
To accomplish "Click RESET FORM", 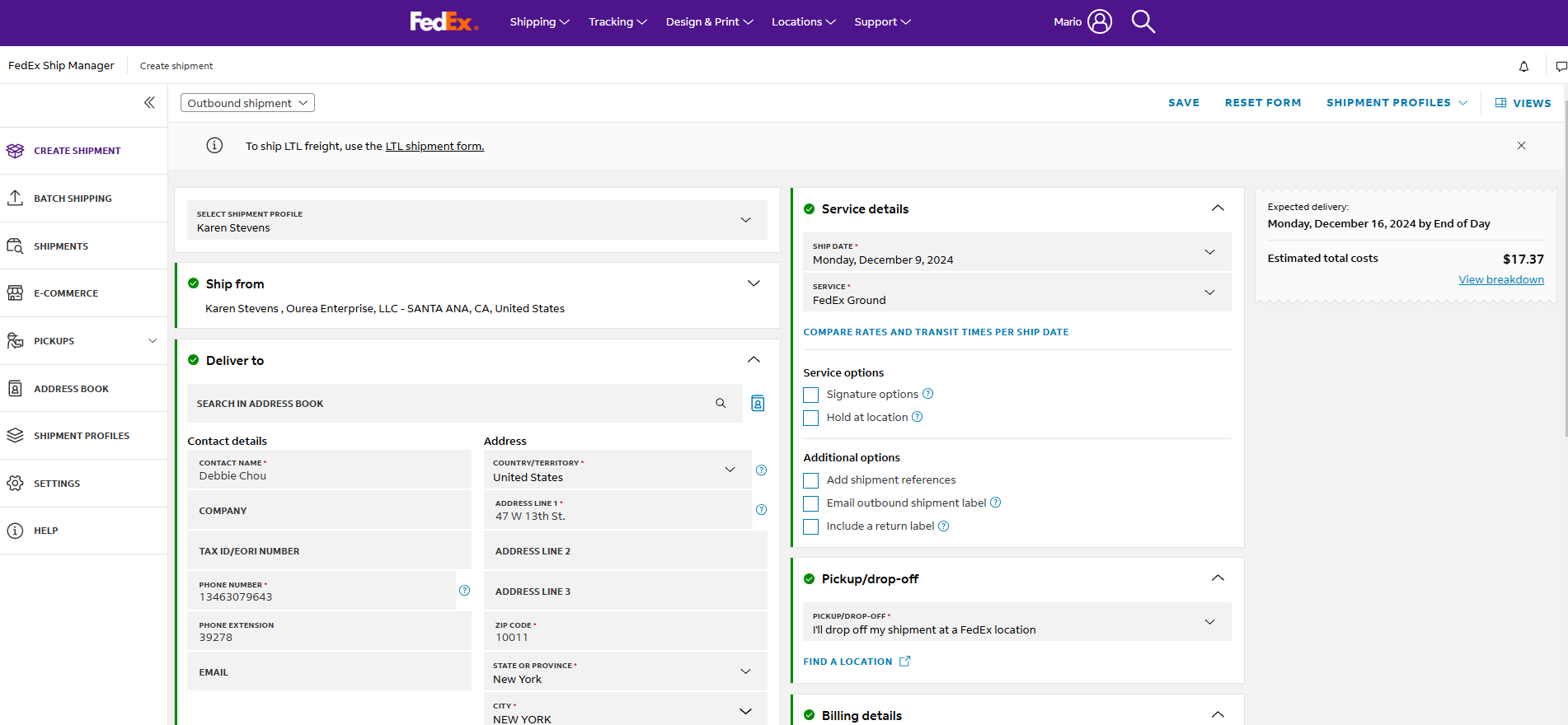I will tap(1263, 103).
